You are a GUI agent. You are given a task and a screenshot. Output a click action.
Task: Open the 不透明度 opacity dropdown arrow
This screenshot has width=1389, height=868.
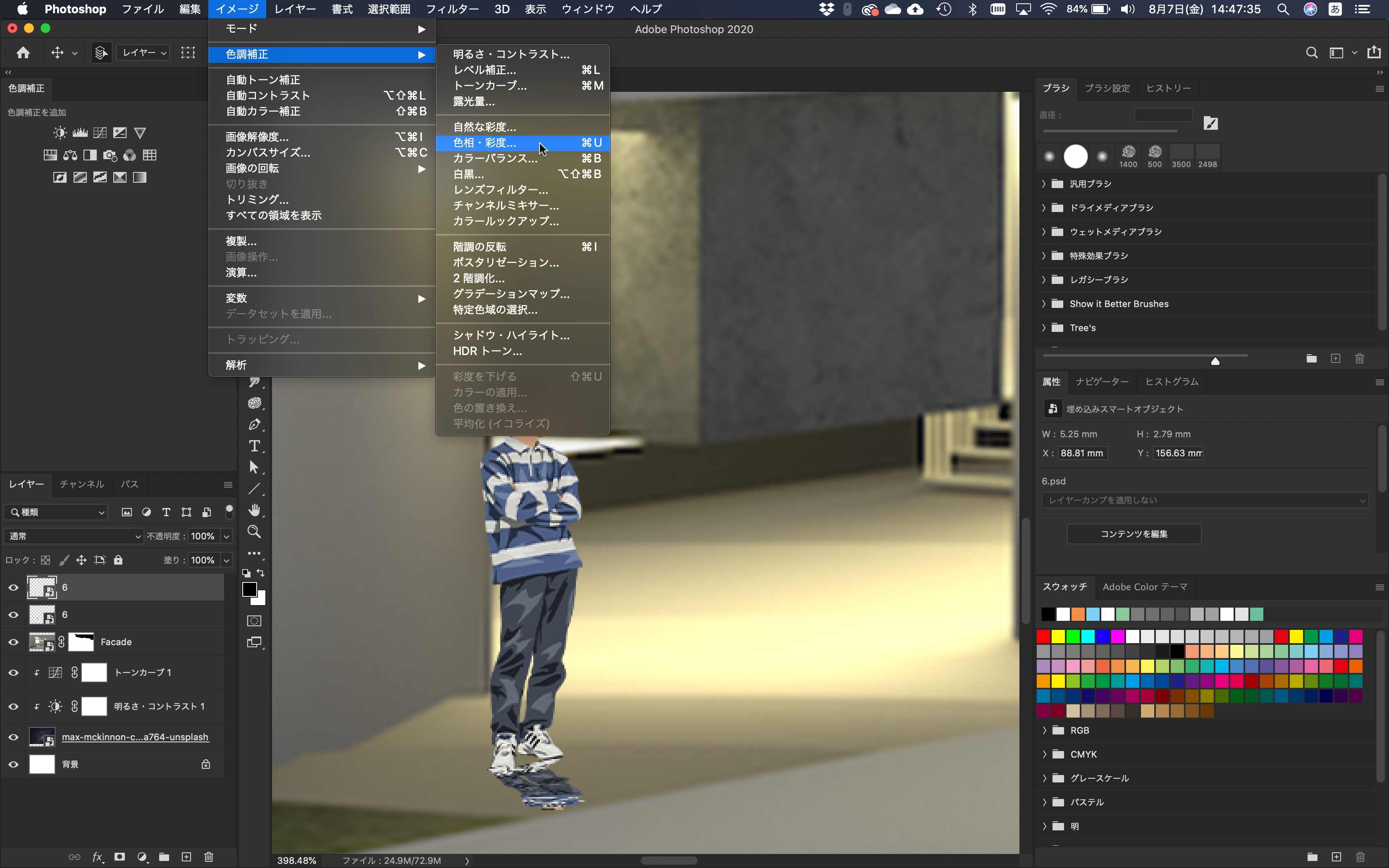[227, 536]
